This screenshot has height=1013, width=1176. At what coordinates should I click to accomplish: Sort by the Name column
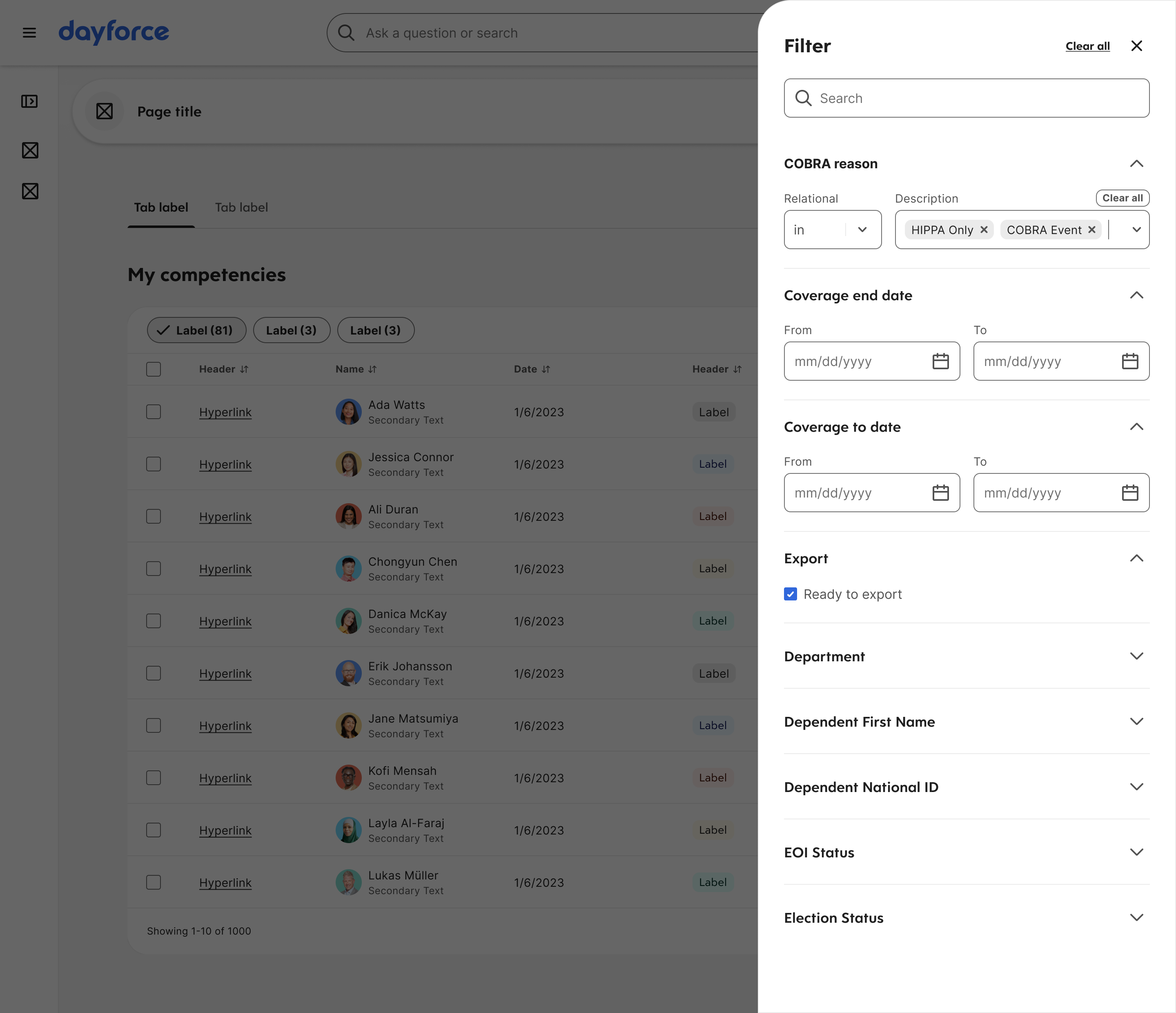point(356,369)
